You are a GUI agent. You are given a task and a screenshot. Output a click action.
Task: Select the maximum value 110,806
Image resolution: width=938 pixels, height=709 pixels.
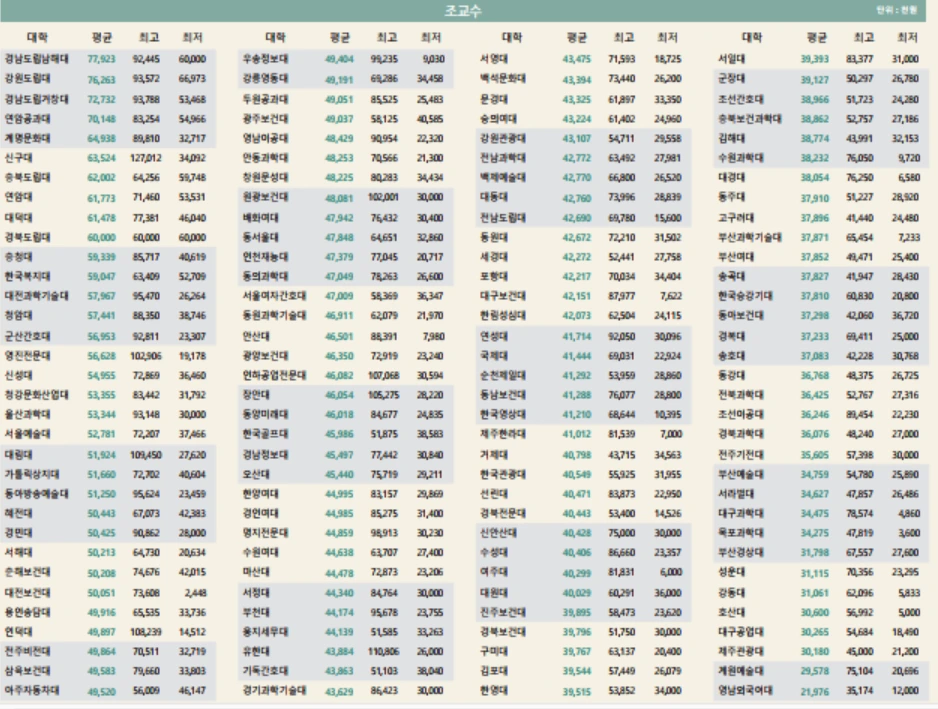coord(383,652)
